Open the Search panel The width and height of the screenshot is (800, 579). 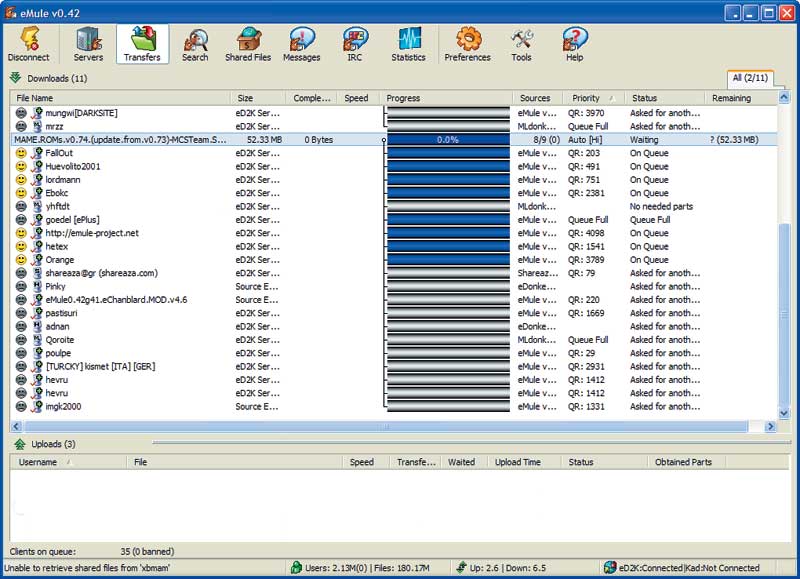pyautogui.click(x=195, y=45)
